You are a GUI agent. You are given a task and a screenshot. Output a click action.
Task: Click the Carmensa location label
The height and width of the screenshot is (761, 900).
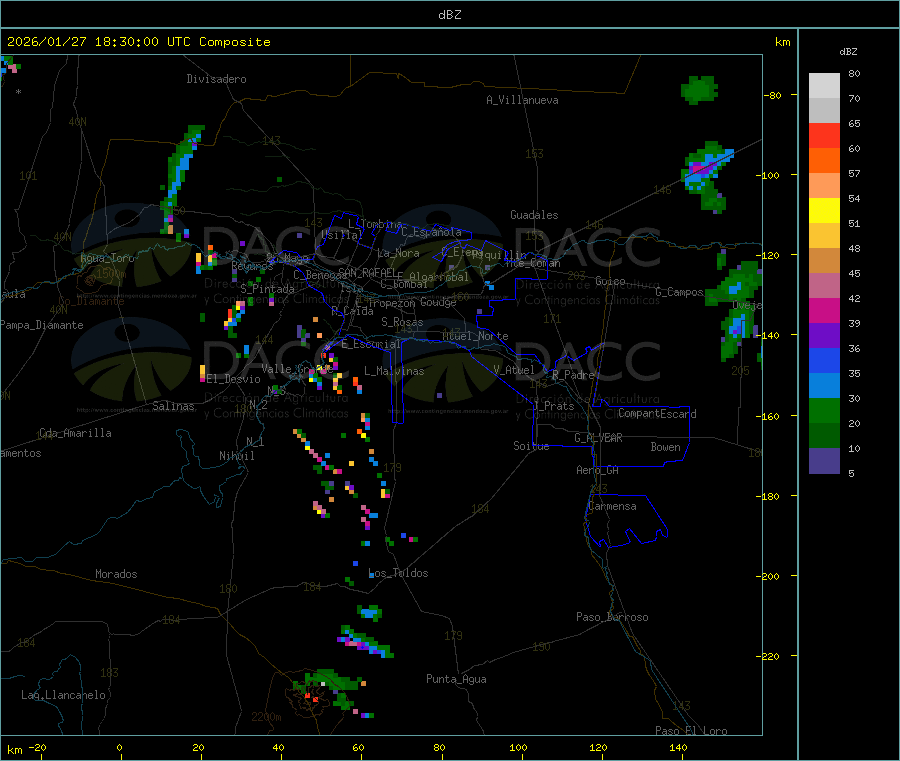point(612,506)
